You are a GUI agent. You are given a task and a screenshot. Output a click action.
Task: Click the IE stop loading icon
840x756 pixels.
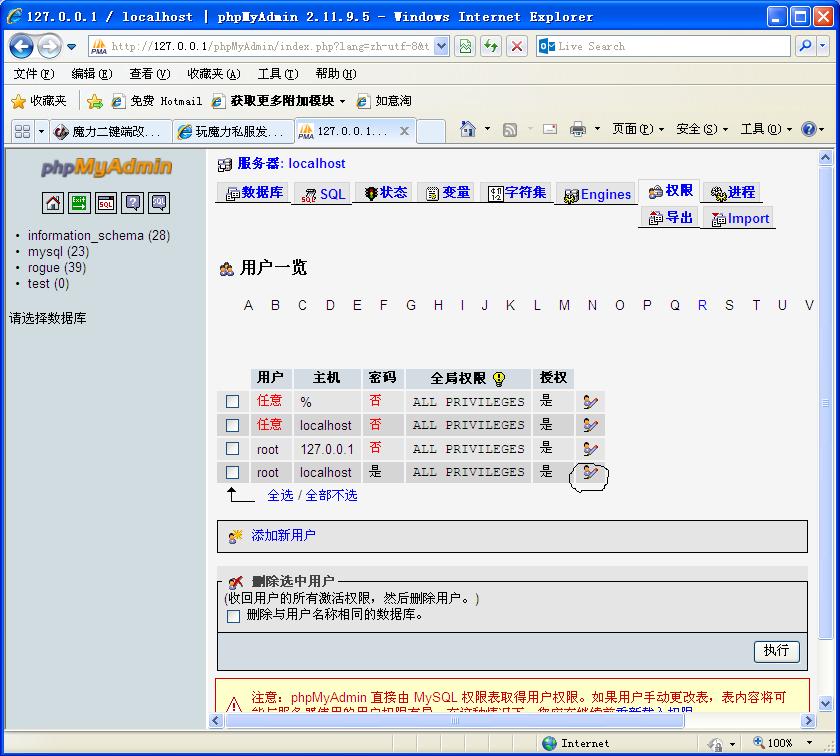pos(517,46)
